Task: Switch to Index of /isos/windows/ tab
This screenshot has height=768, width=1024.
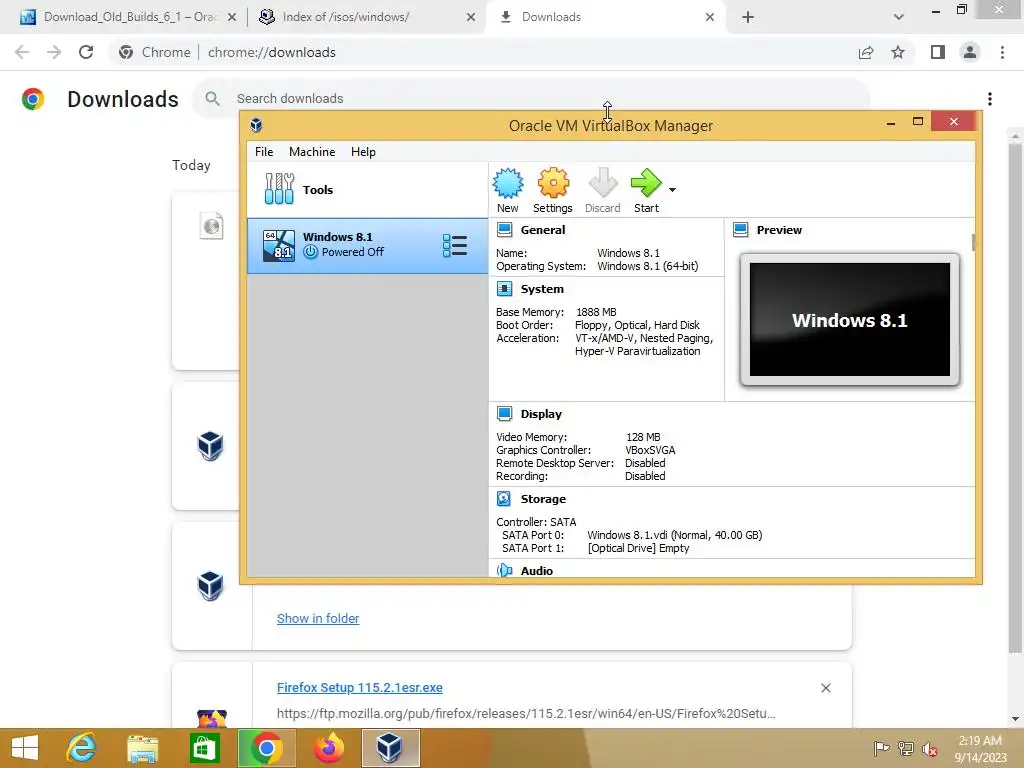Action: (368, 17)
